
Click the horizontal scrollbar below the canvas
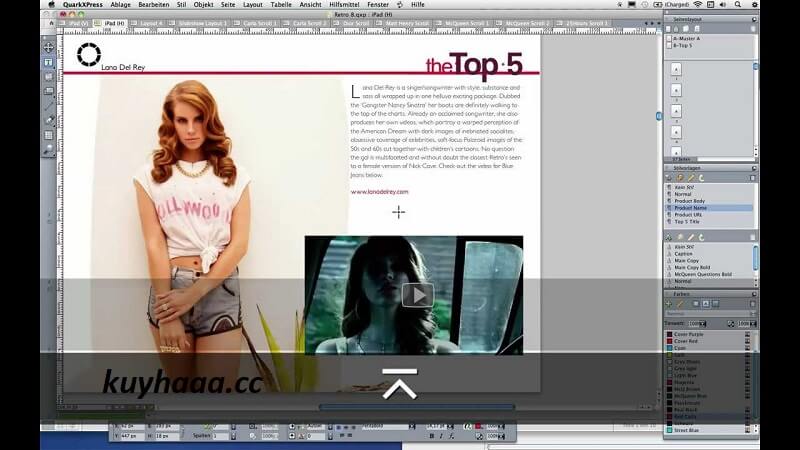pyautogui.click(x=417, y=407)
